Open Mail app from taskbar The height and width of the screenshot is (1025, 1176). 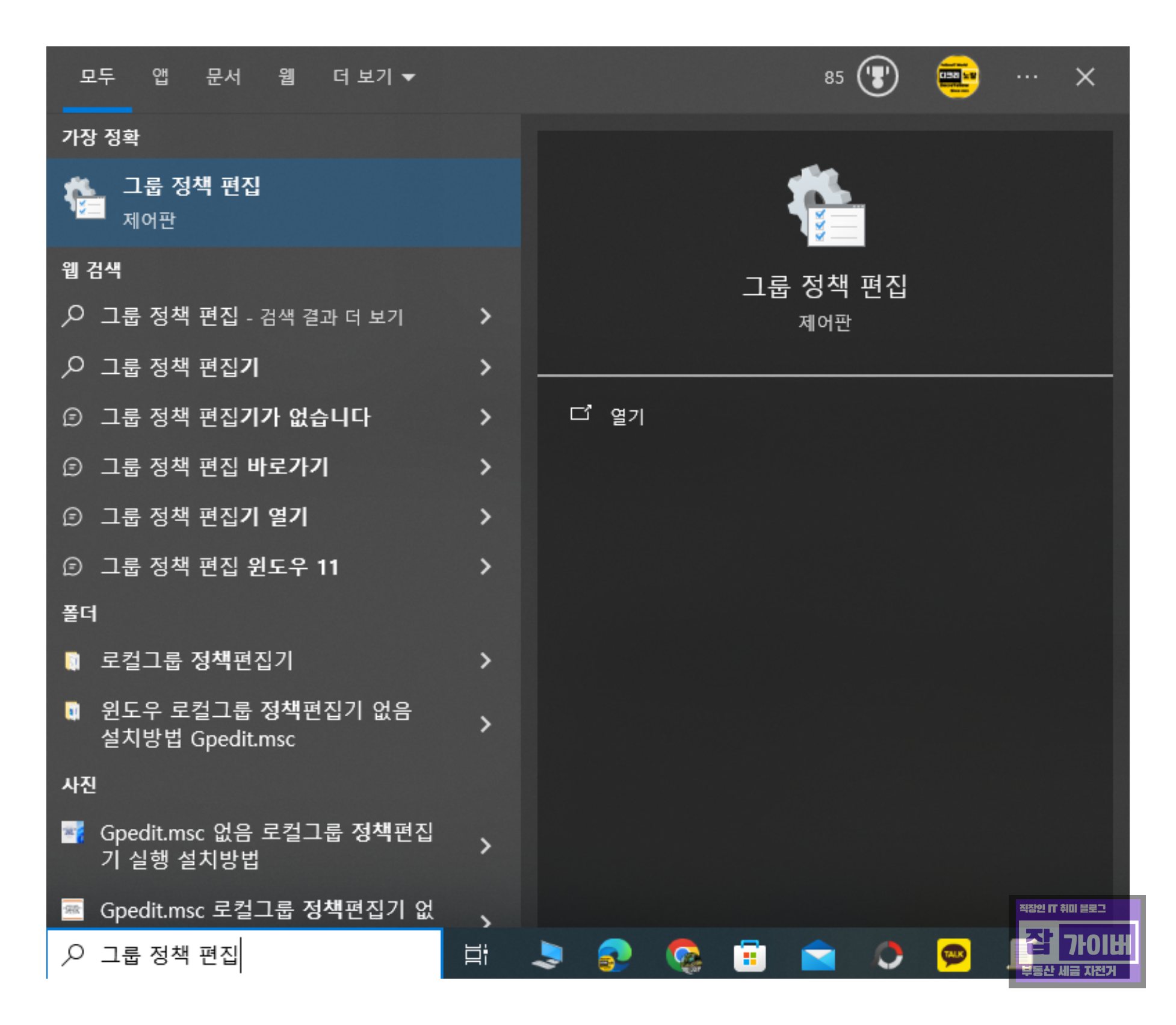tap(818, 955)
